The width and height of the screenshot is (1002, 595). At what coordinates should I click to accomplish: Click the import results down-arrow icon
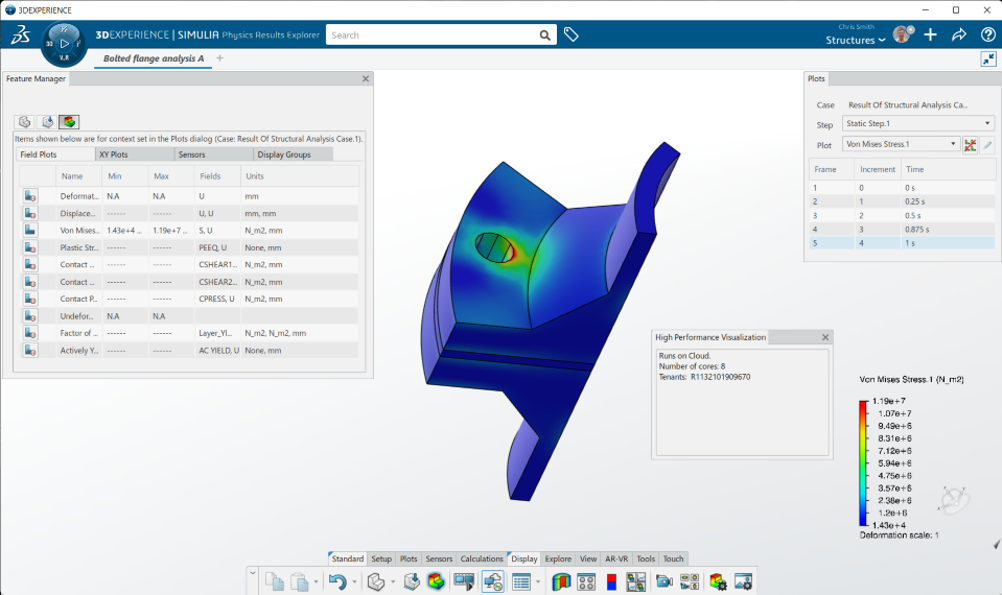click(412, 582)
